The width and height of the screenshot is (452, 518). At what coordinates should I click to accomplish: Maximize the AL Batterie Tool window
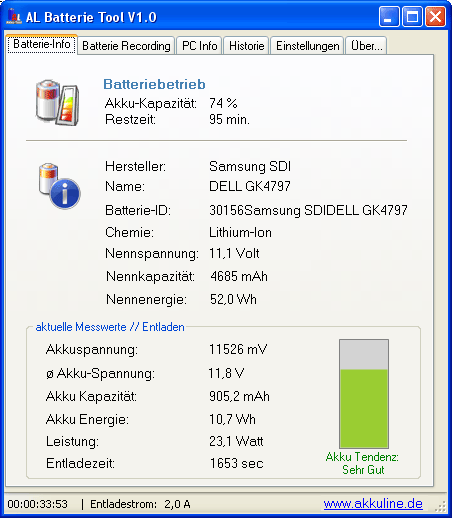point(412,16)
